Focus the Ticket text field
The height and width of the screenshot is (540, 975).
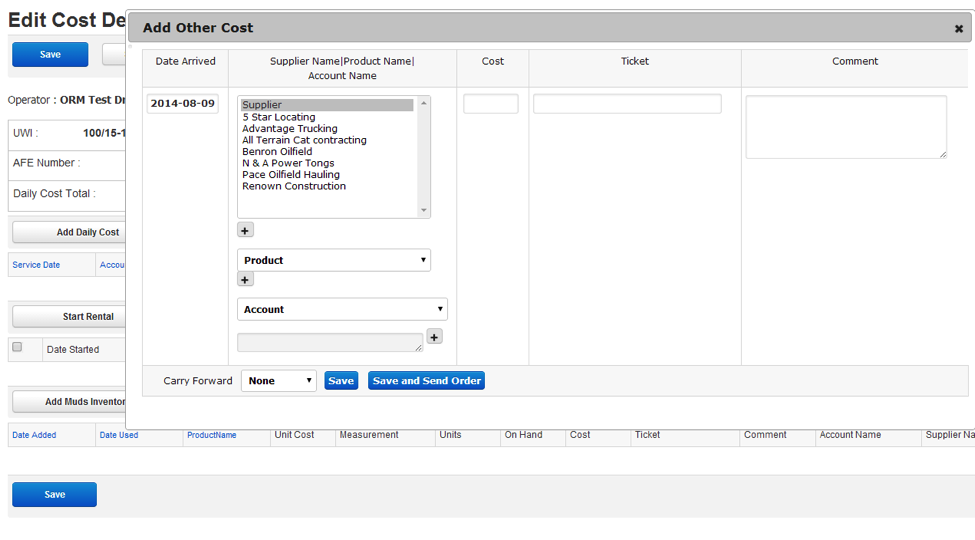(627, 104)
